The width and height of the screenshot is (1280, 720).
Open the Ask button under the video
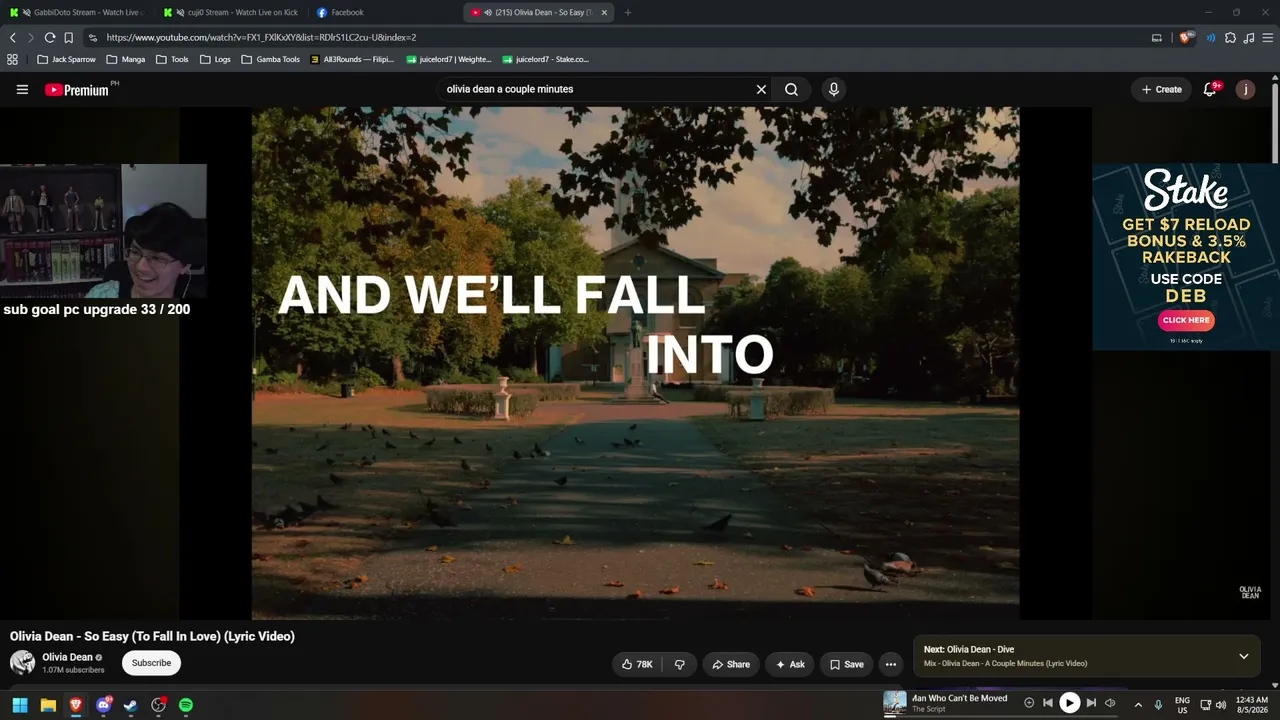[790, 664]
